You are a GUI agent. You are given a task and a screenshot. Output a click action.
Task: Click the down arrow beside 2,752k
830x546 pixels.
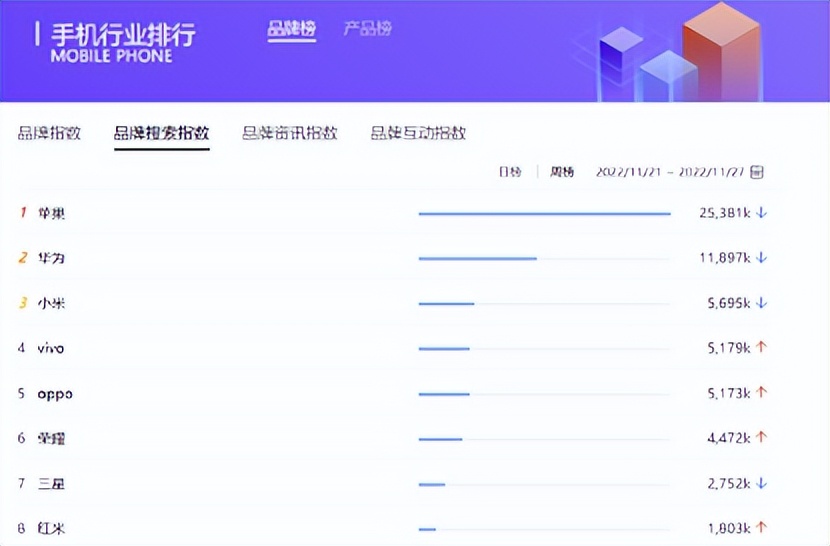[762, 483]
